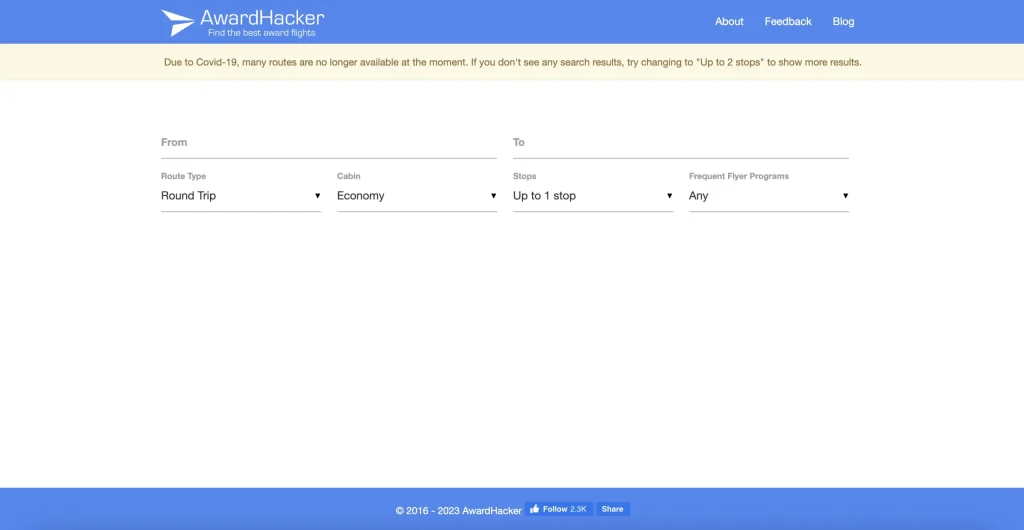Click the Facebook Follow button

coord(558,509)
